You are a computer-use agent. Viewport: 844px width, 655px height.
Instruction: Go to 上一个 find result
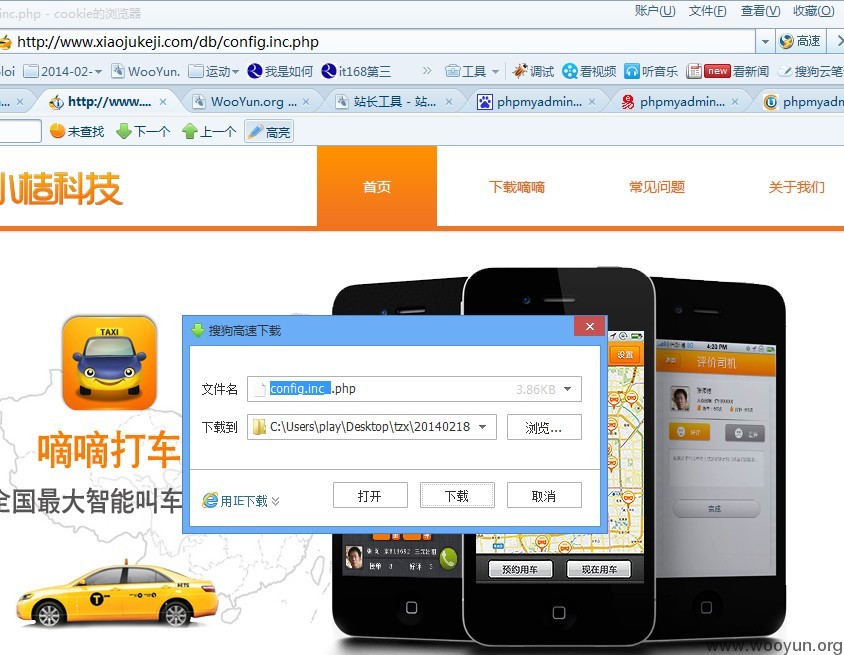point(209,131)
